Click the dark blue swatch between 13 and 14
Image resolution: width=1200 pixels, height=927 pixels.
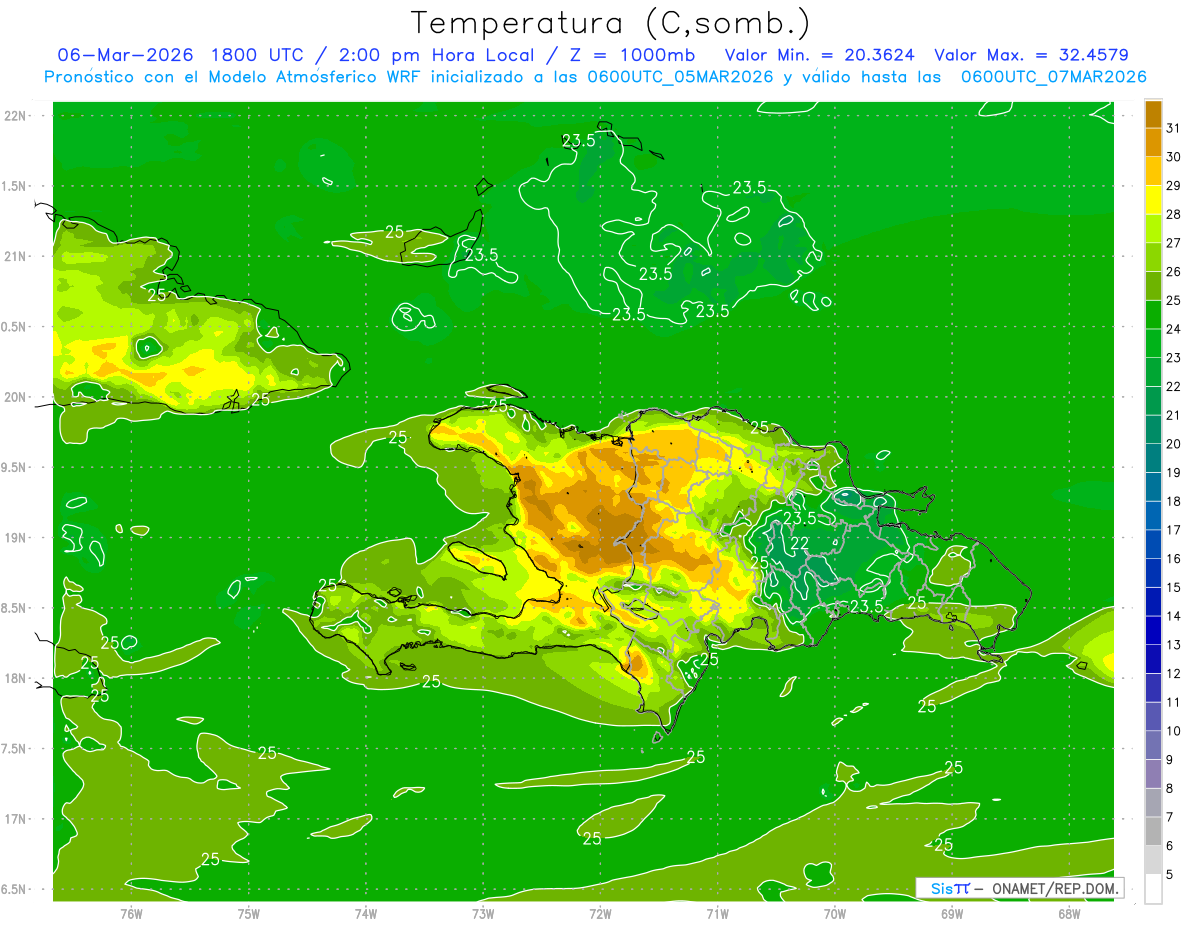tap(1153, 630)
